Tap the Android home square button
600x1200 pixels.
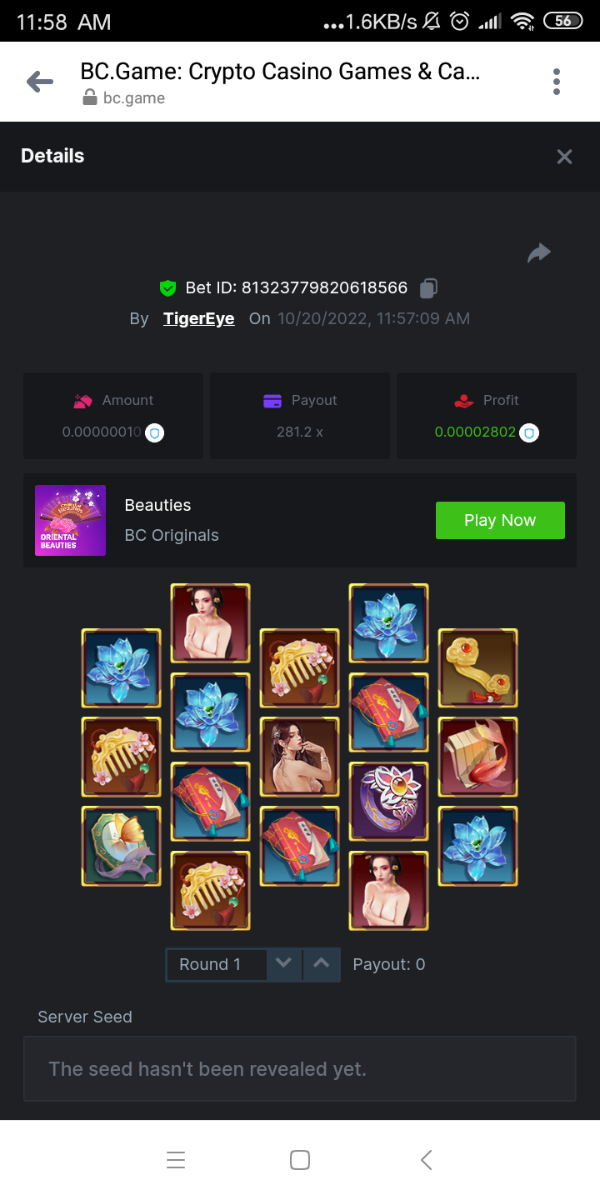click(300, 1160)
